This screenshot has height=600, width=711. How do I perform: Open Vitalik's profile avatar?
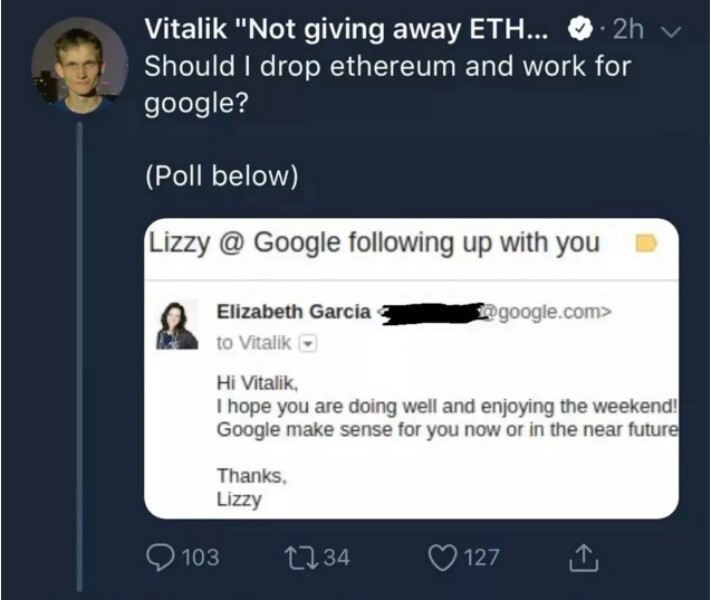coord(79,70)
